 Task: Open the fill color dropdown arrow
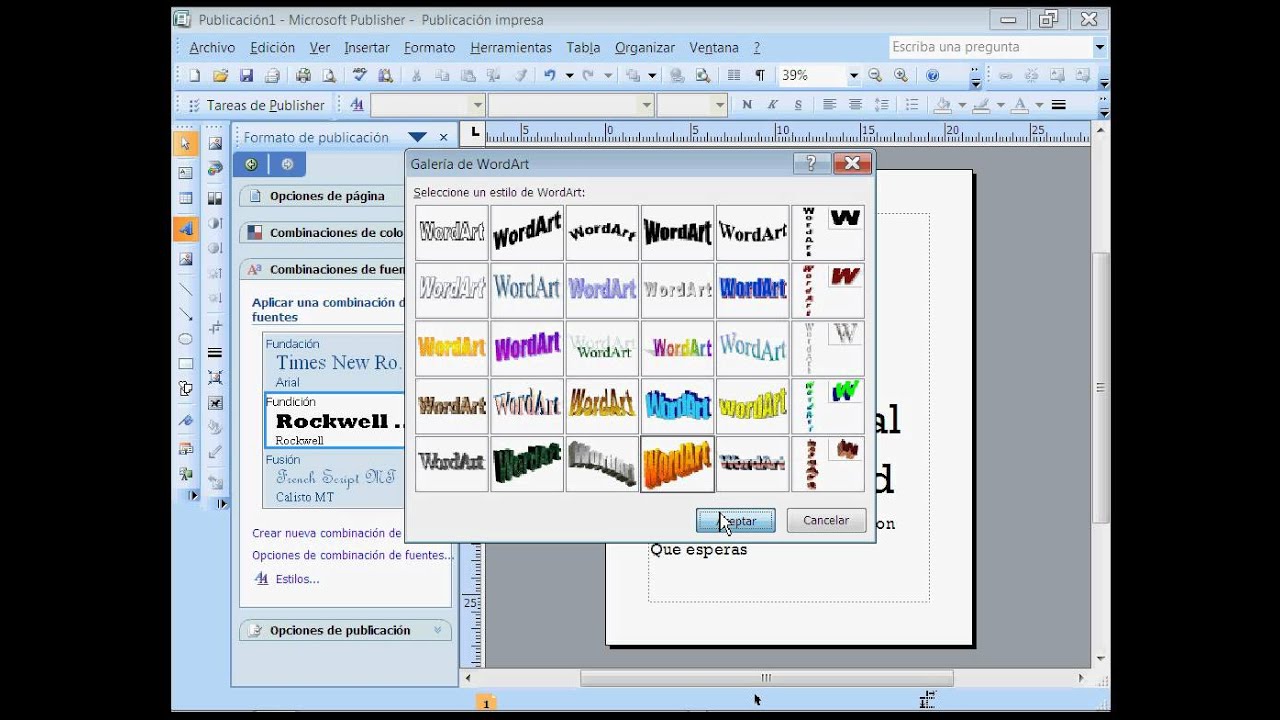tap(961, 104)
